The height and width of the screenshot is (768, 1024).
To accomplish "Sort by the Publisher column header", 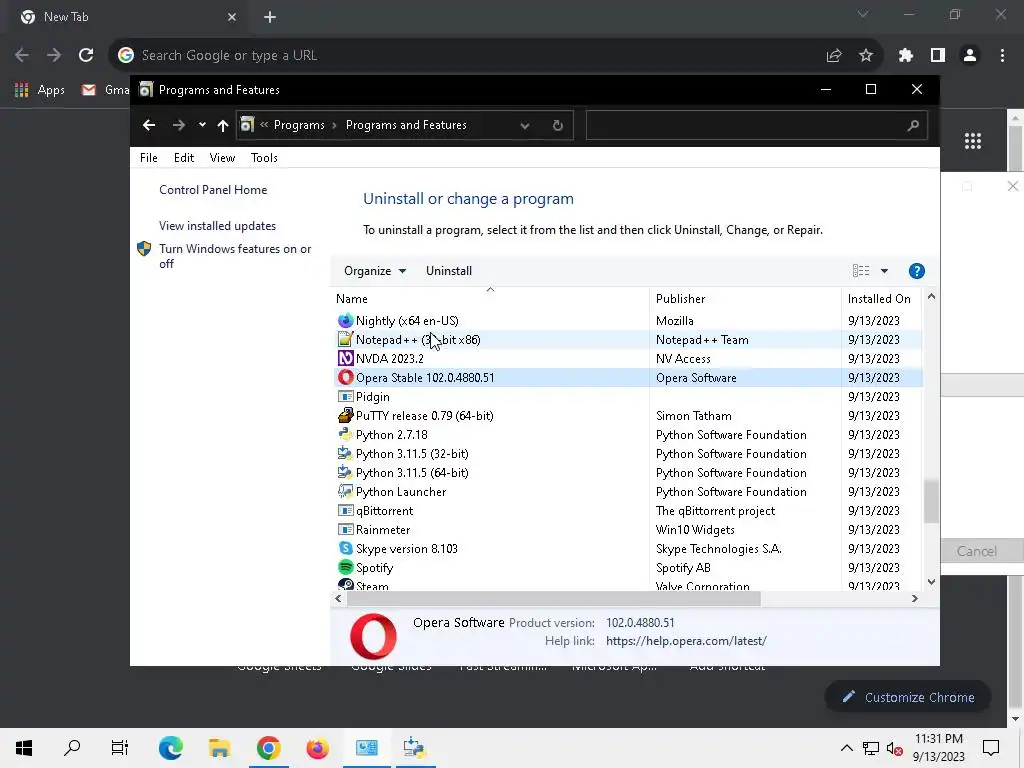I will [745, 298].
